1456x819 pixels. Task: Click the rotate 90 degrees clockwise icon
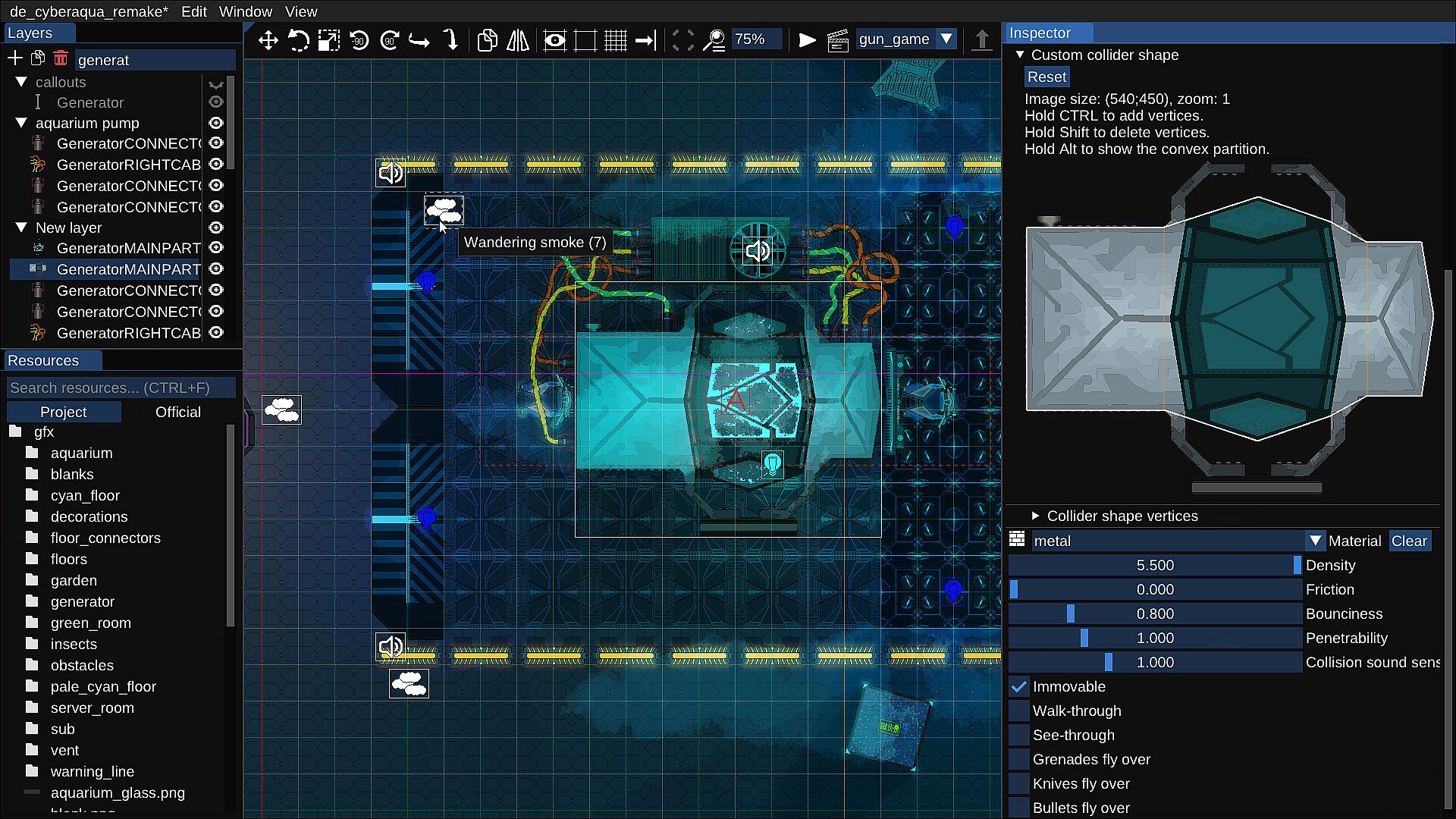(x=390, y=40)
